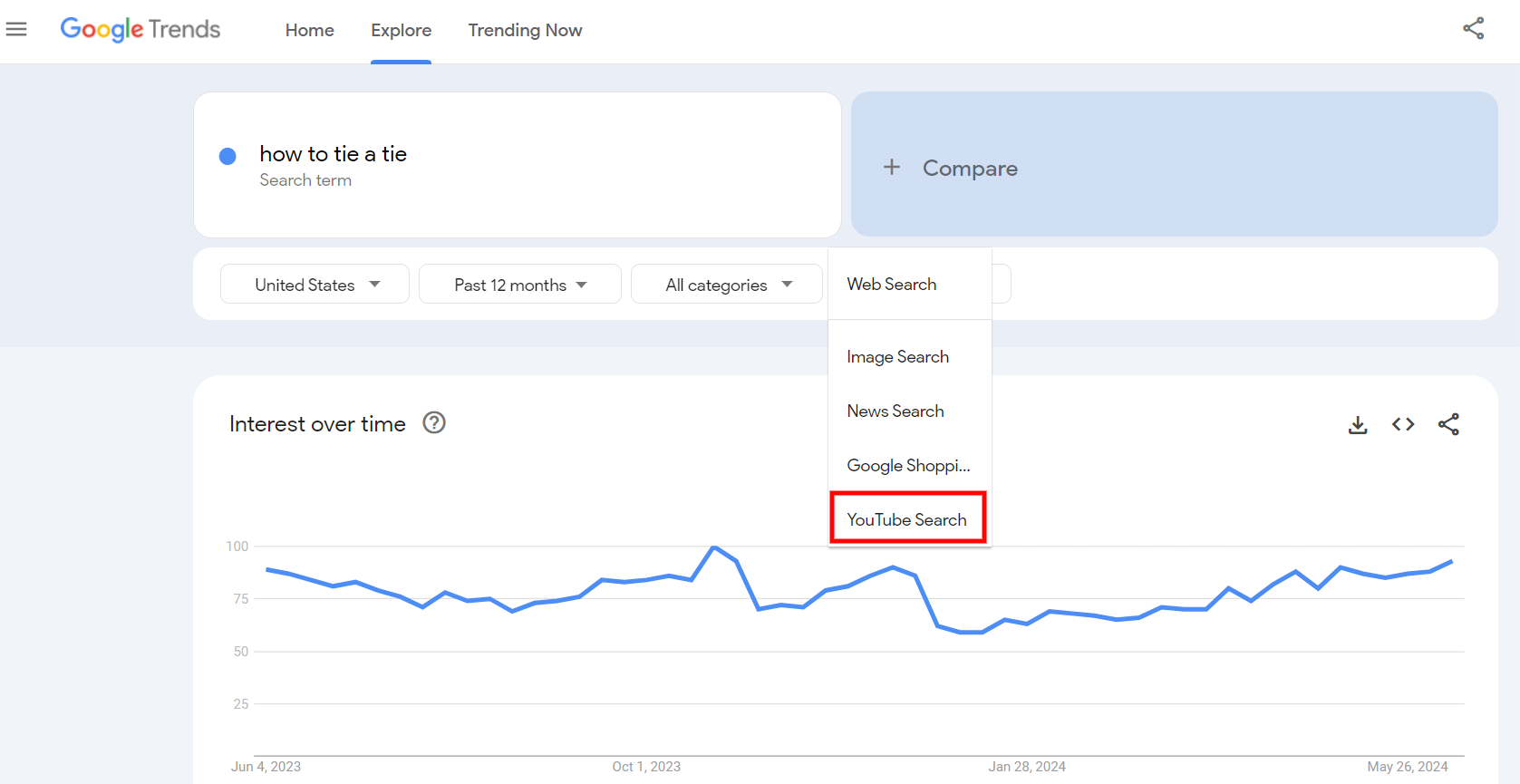This screenshot has width=1520, height=784.
Task: Edit the 'how to tie a tie' term
Action: coord(333,154)
